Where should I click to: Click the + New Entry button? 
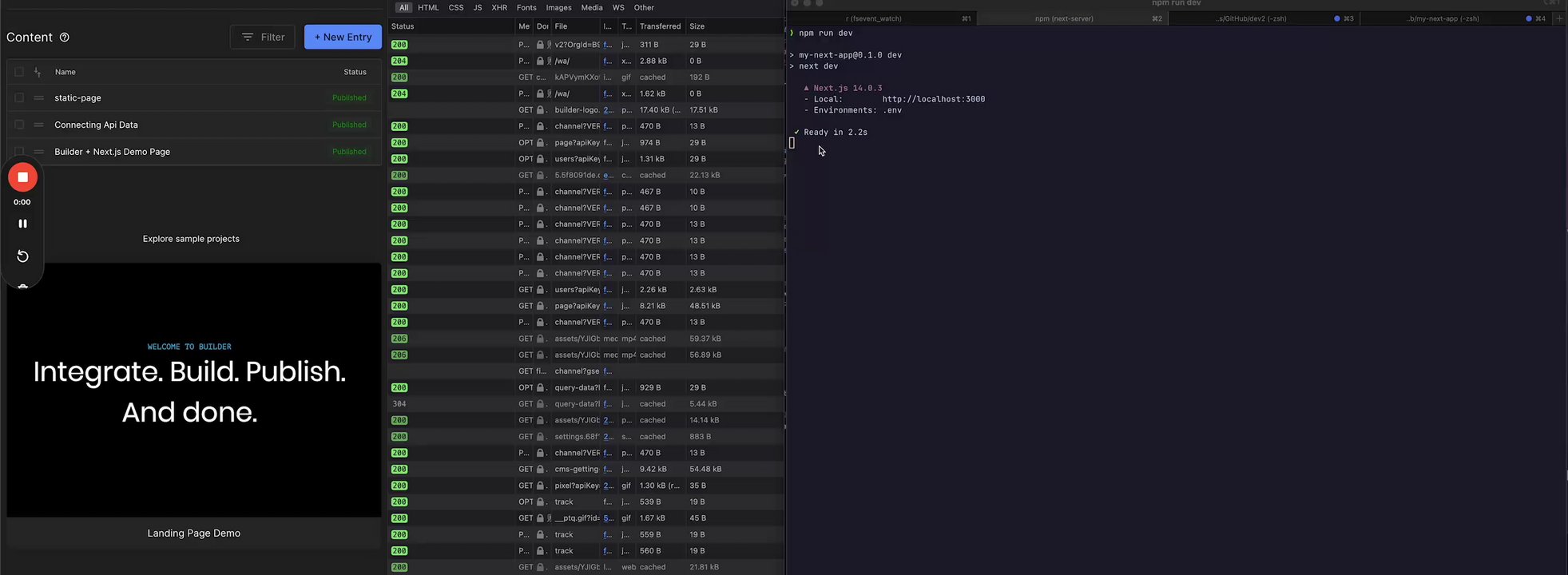[343, 37]
